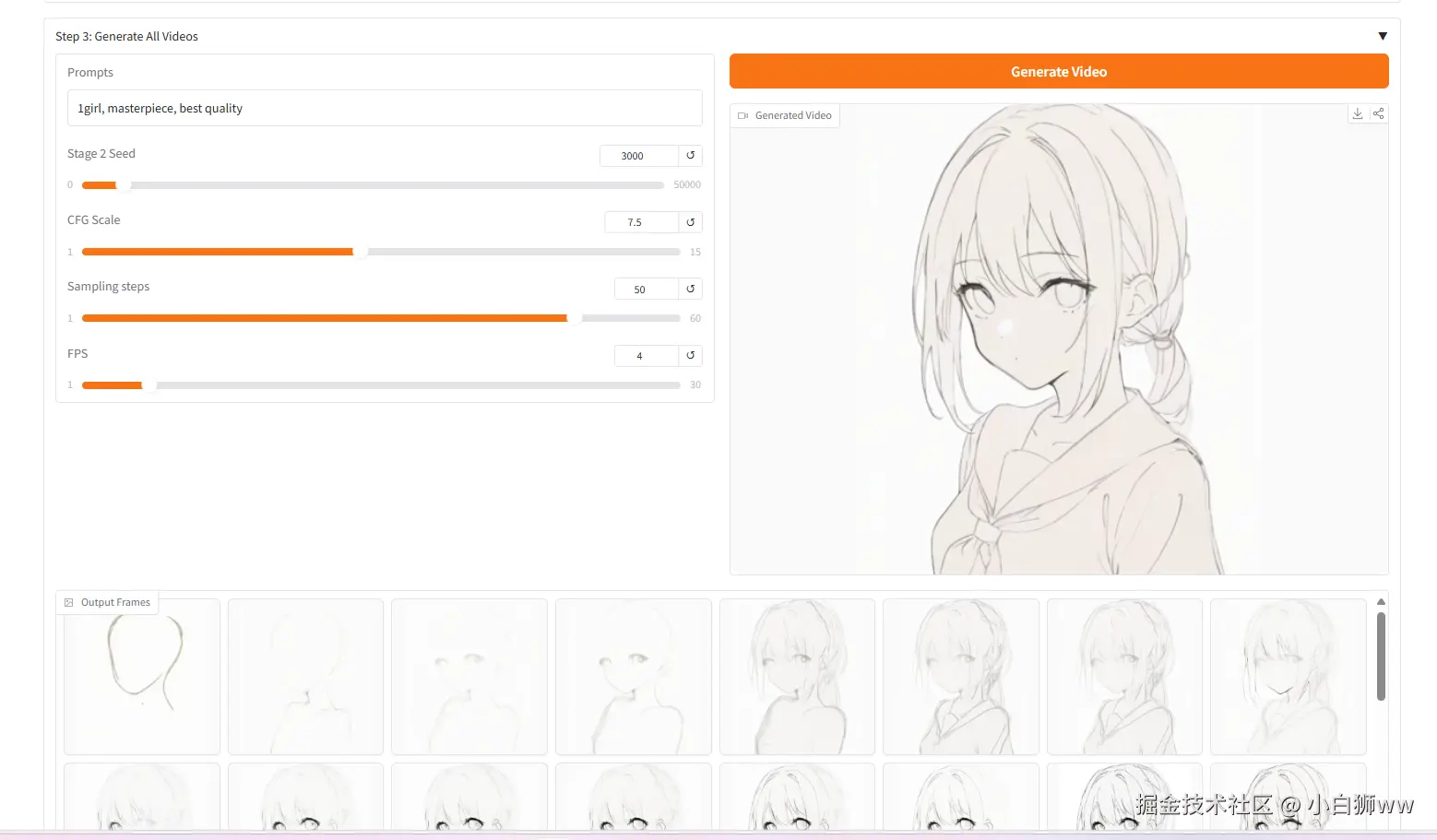Reset the Sampling steps value

(690, 289)
